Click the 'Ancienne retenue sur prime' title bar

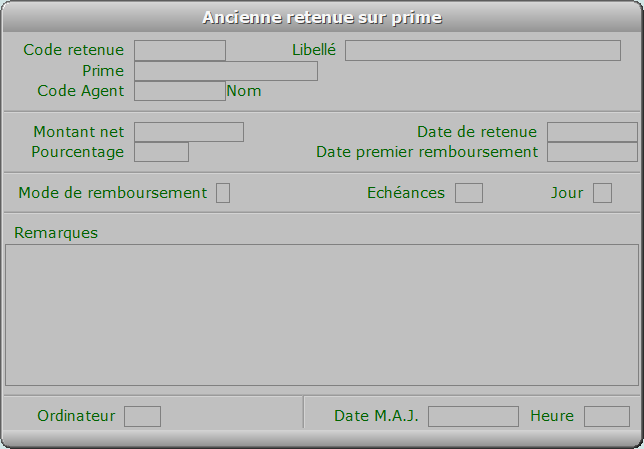coord(322,17)
